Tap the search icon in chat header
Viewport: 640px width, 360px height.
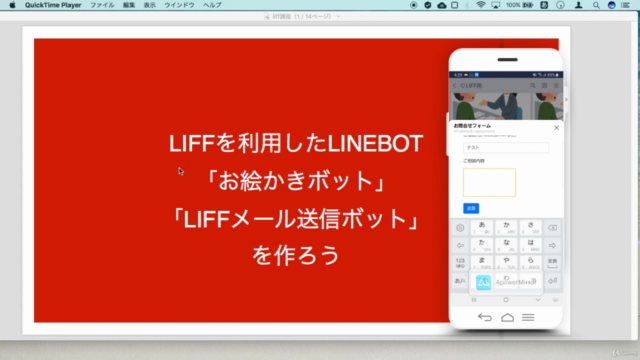[533, 86]
